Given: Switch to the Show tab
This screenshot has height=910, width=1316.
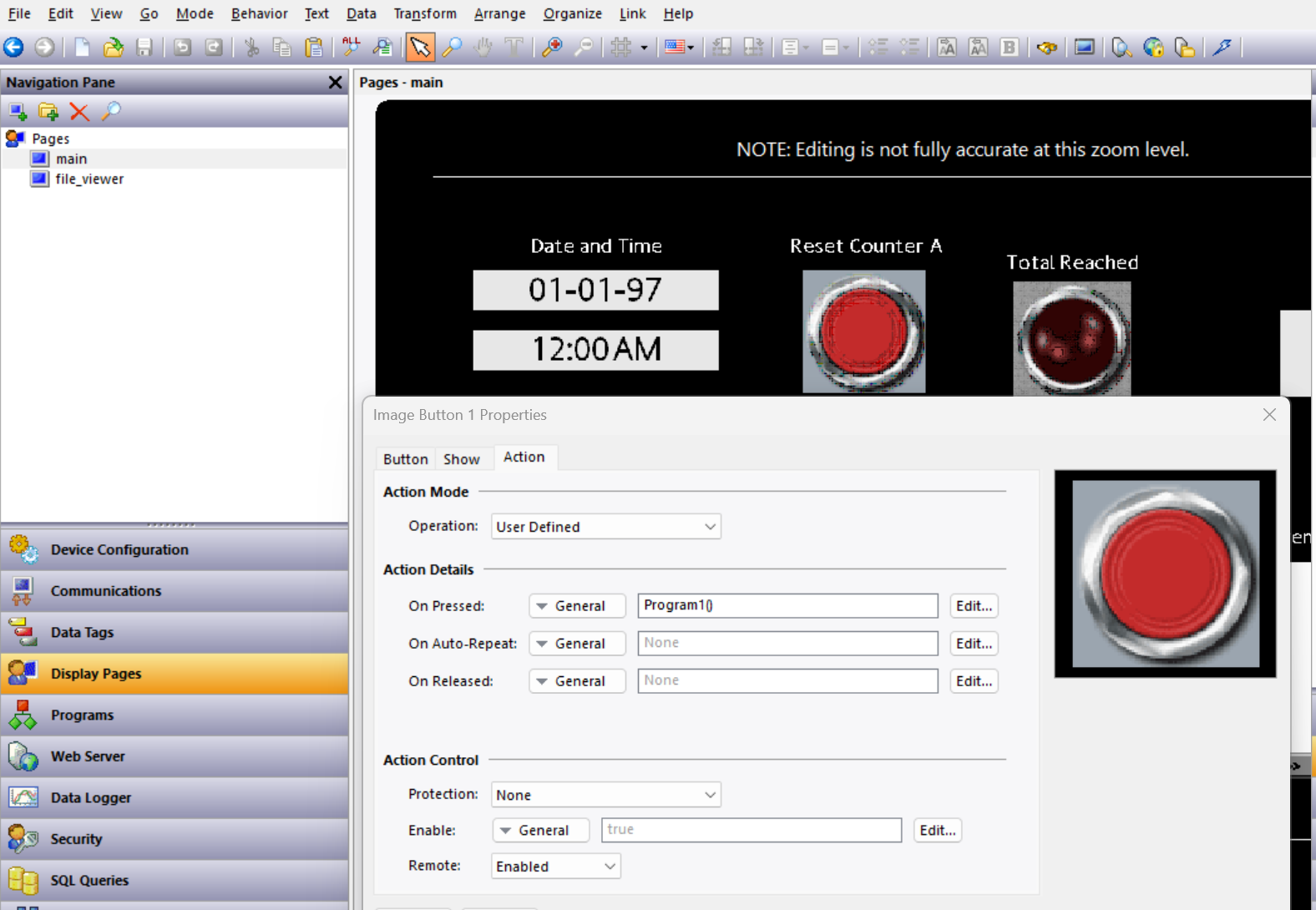Looking at the screenshot, I should [461, 459].
